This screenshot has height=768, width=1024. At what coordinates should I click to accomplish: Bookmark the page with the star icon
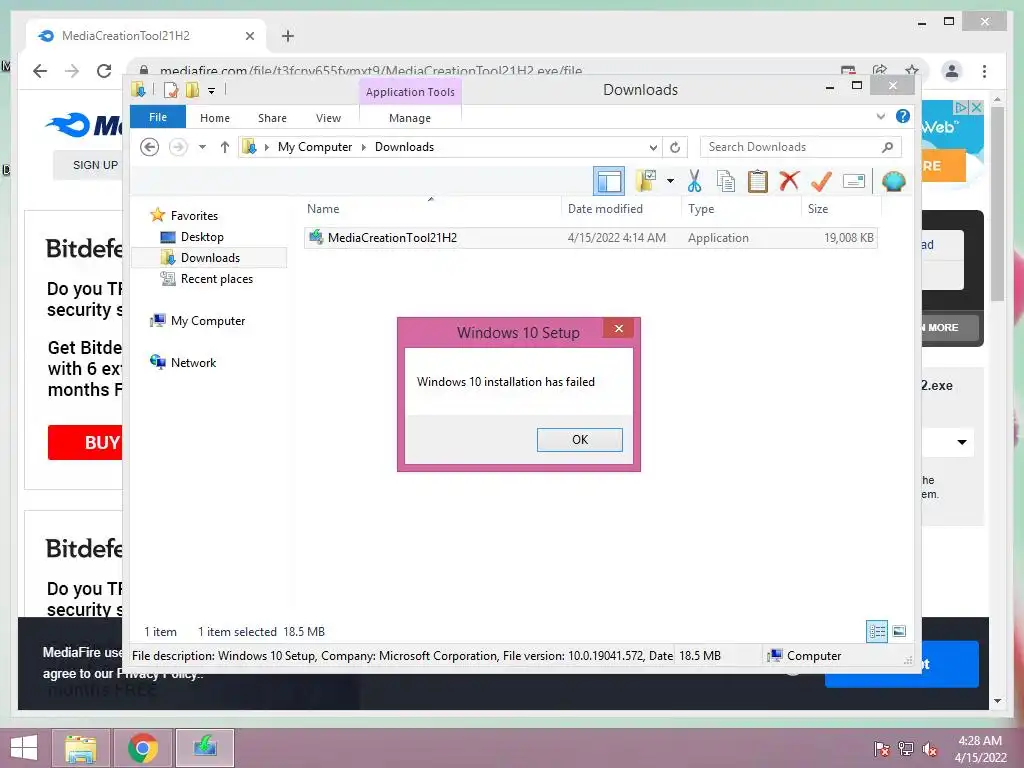click(912, 70)
